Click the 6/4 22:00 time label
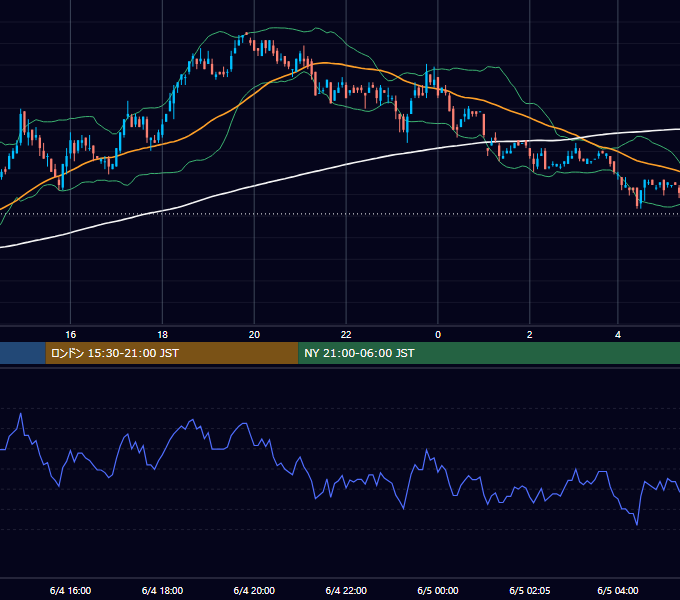 coord(346,590)
